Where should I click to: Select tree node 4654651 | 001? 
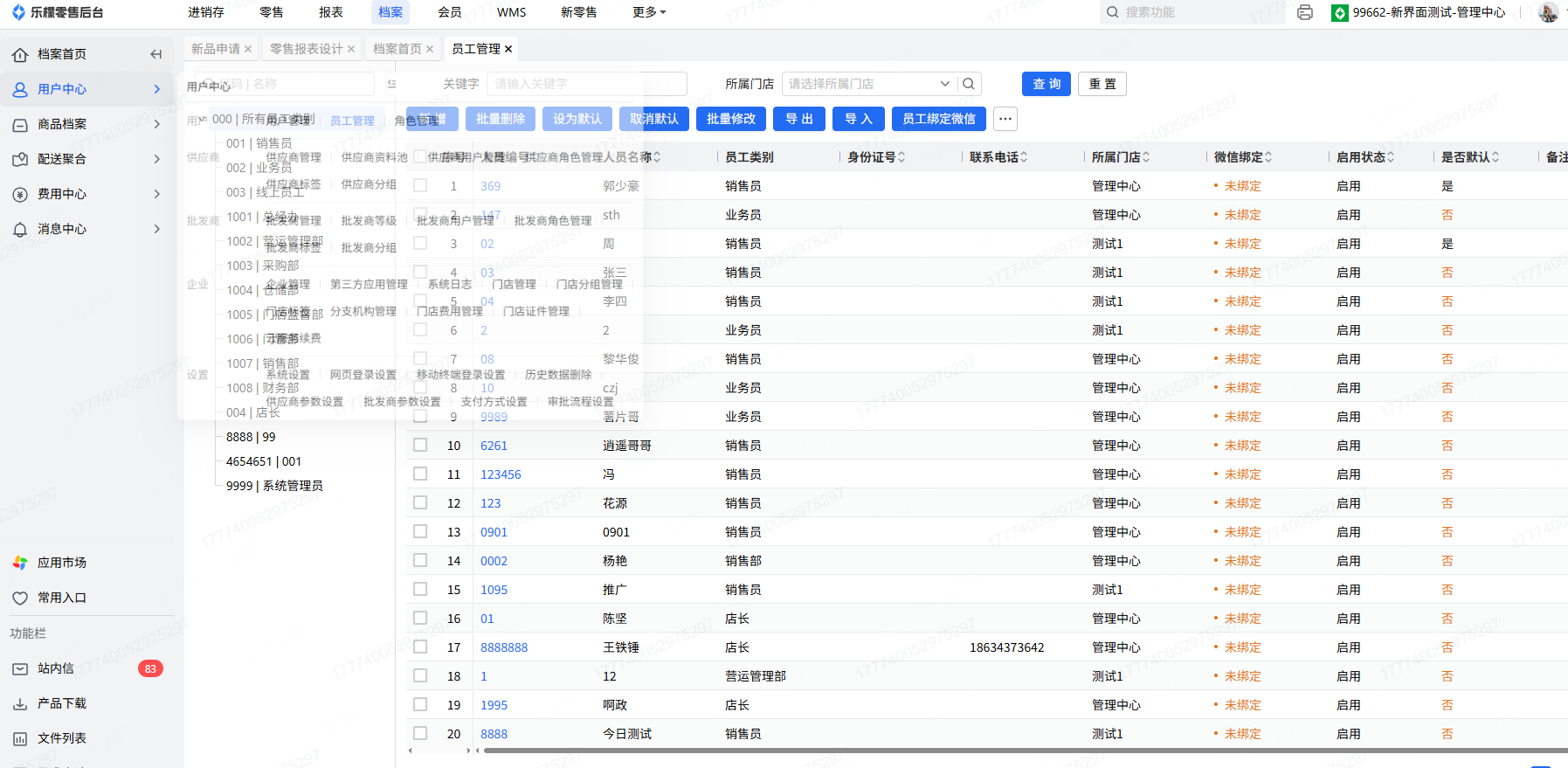click(264, 461)
